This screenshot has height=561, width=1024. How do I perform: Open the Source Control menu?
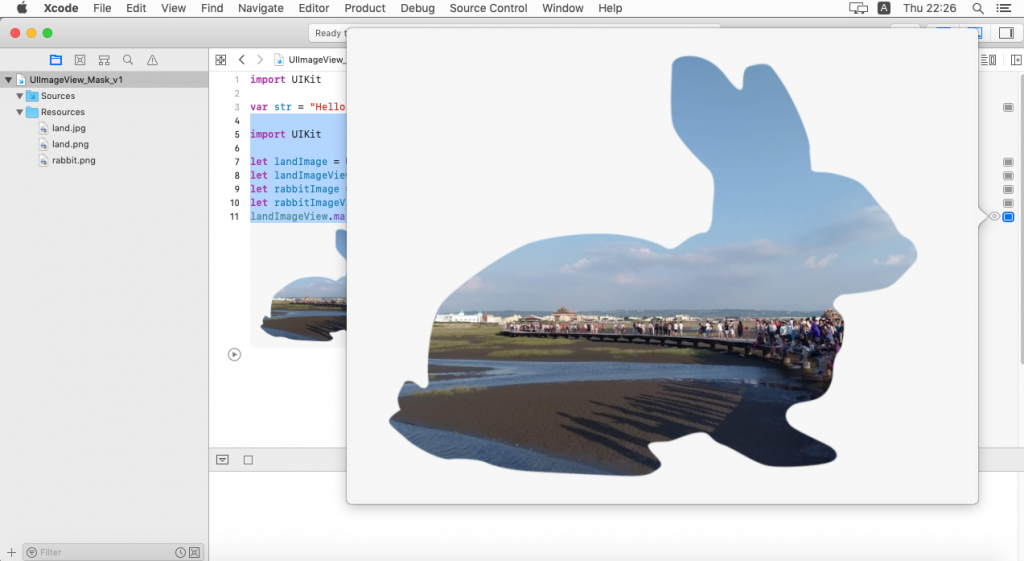pos(488,8)
